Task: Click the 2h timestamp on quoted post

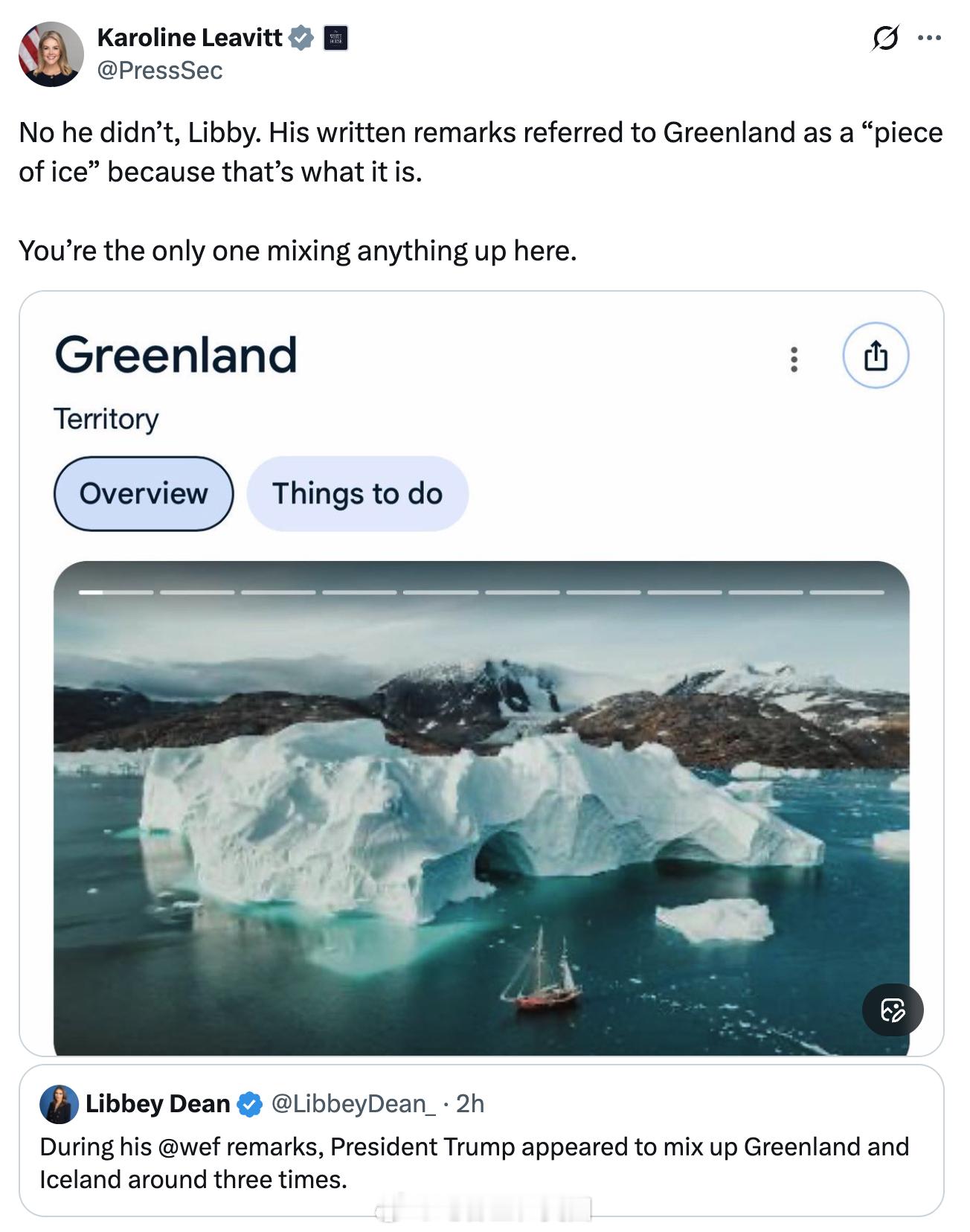Action: tap(470, 1103)
